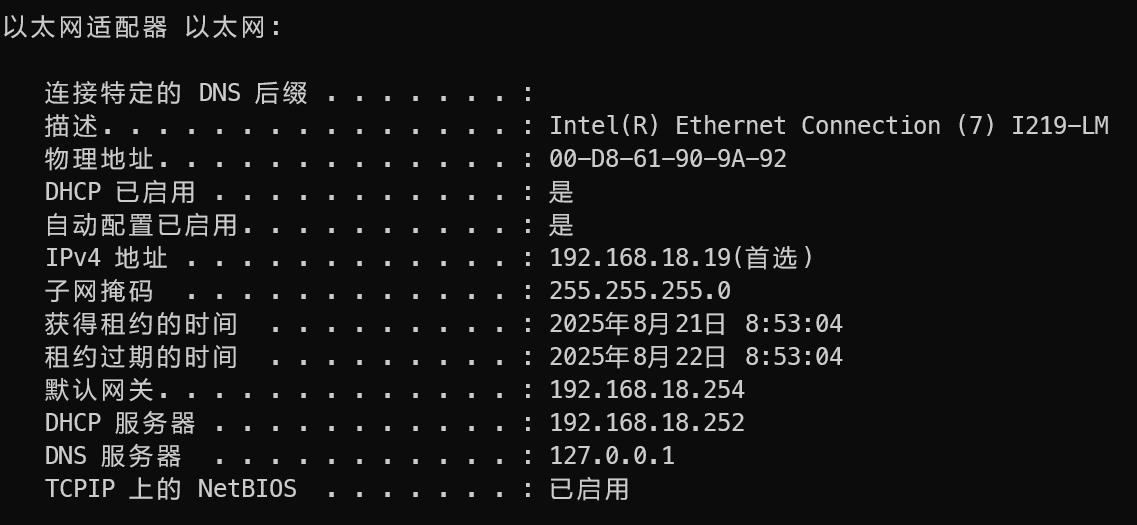Click the DHCP server address 192.168.18.252
1137x525 pixels.
point(646,423)
